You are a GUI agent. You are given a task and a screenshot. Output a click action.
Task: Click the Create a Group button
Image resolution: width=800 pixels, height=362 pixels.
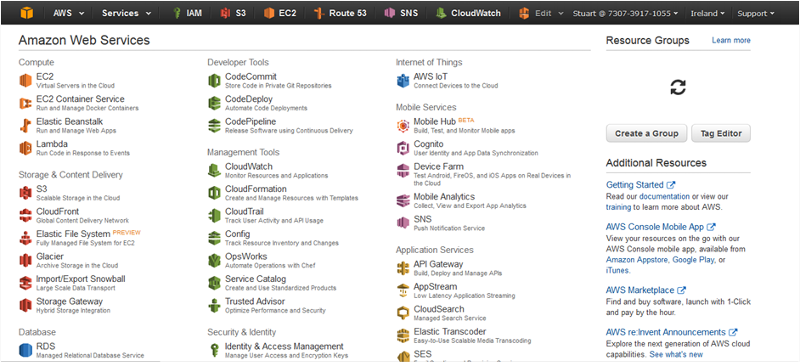pyautogui.click(x=646, y=134)
